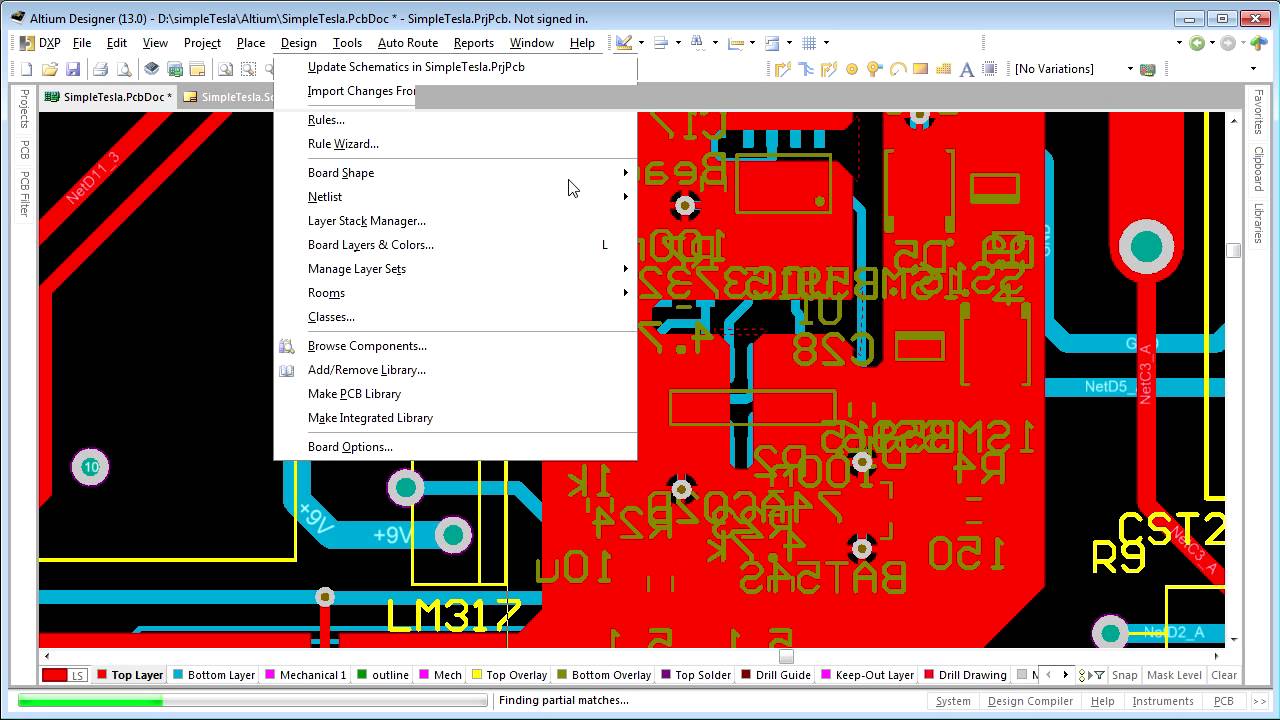
Task: Click the red current layer color swatch
Action: 54,676
